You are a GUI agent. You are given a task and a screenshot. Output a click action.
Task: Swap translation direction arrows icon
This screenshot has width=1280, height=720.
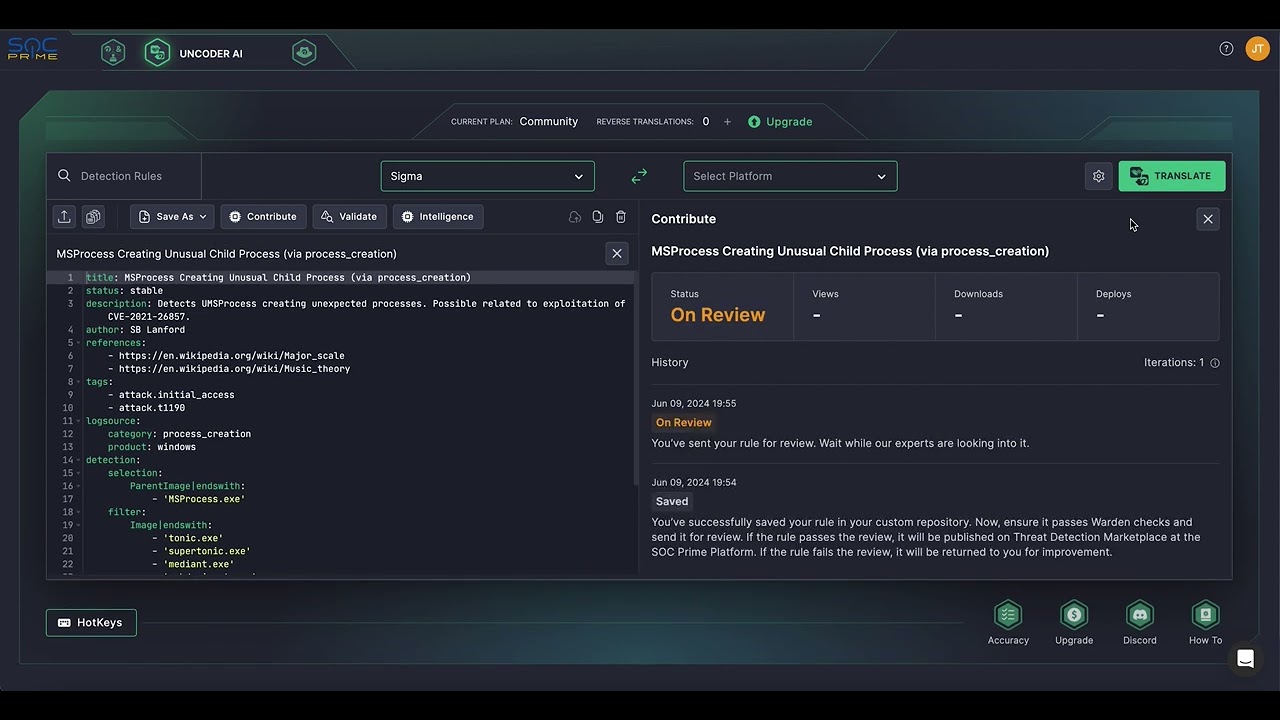pyautogui.click(x=639, y=176)
